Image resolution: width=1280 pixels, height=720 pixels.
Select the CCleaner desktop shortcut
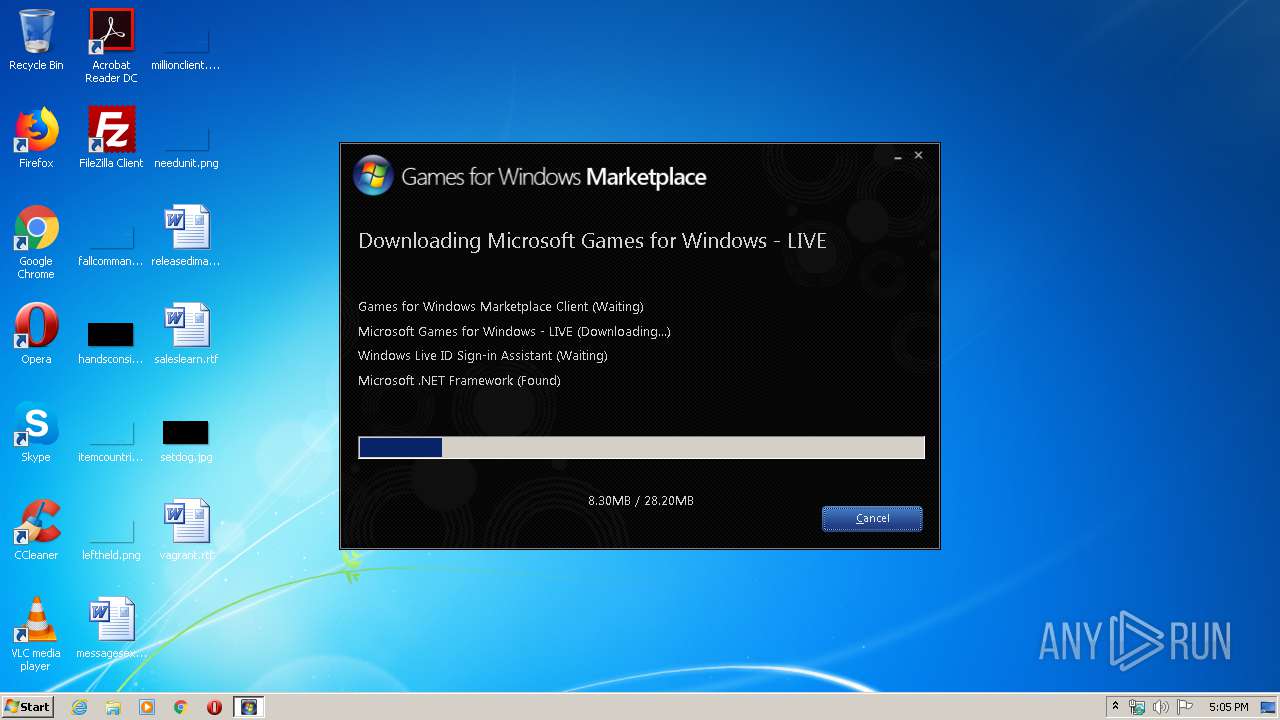[36, 530]
